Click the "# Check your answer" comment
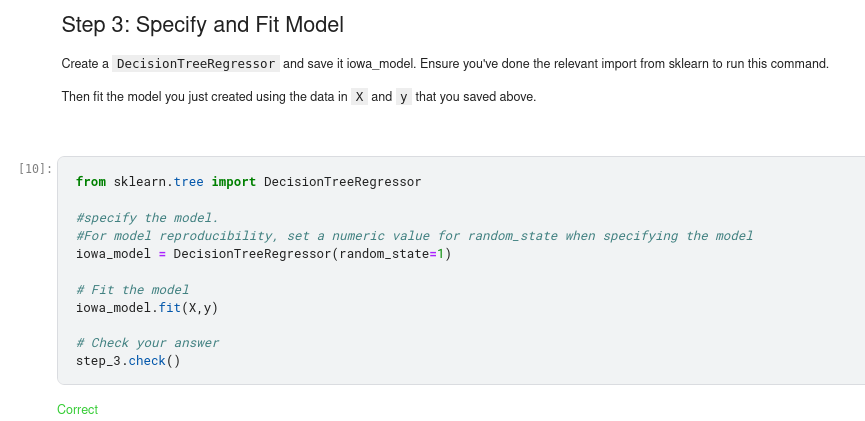This screenshot has height=421, width=865. coord(147,343)
